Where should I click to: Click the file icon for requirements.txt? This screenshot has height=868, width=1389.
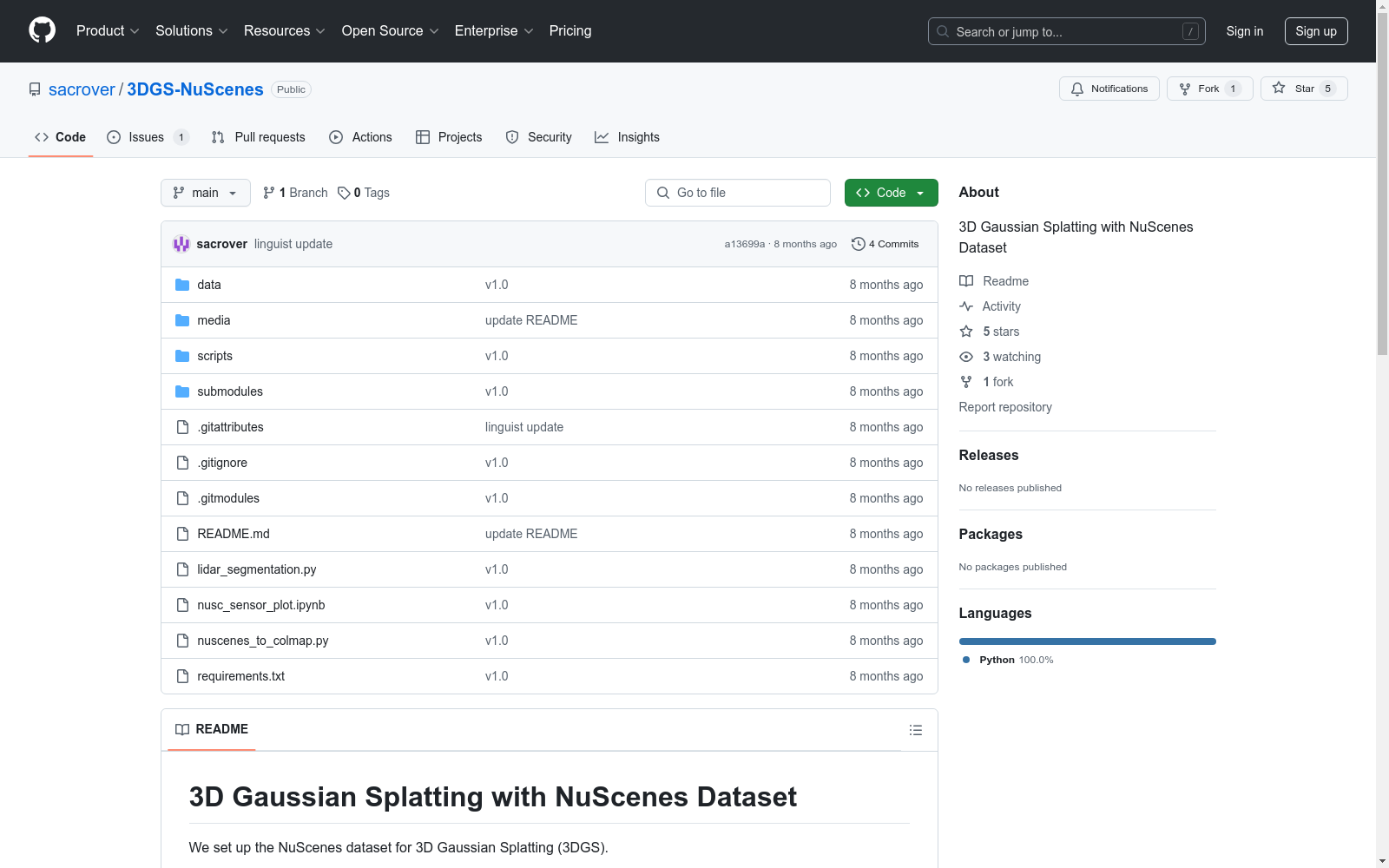pyautogui.click(x=182, y=676)
